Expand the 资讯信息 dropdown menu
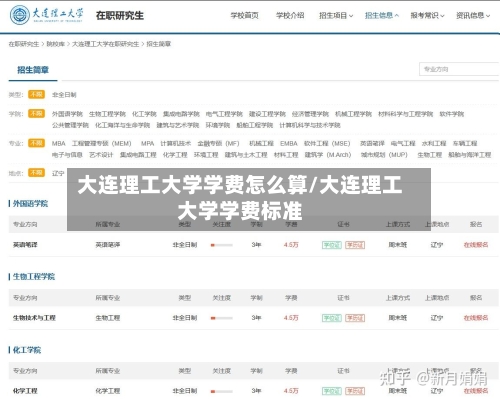 point(473,15)
